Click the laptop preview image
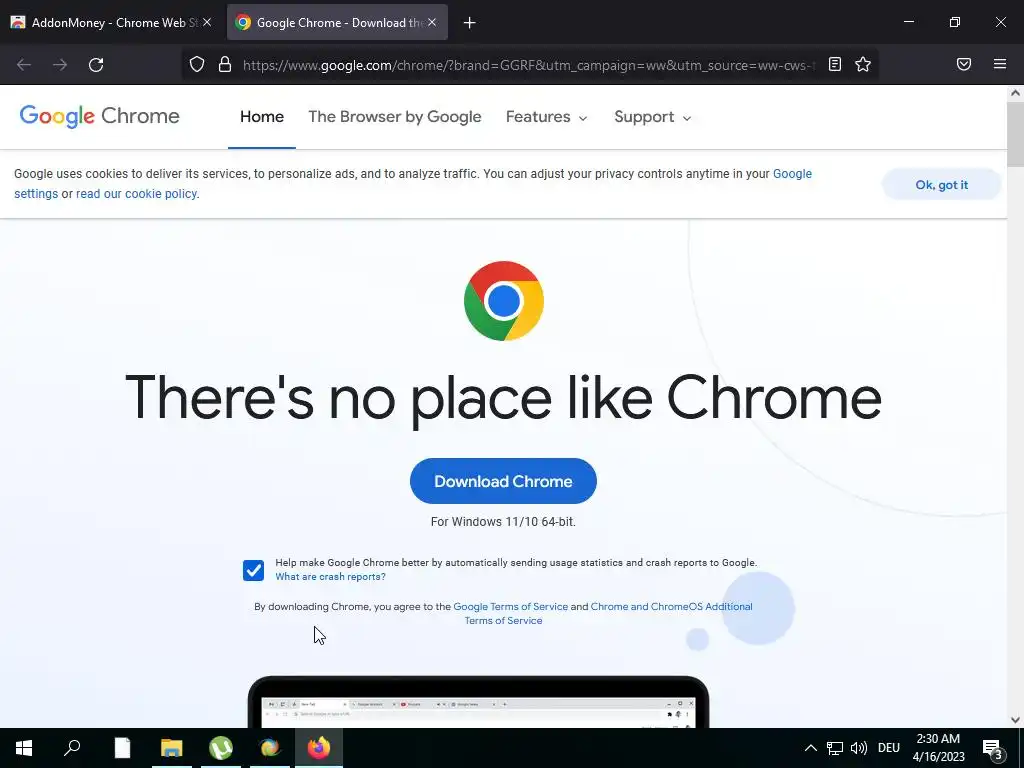The width and height of the screenshot is (1024, 768). click(479, 702)
